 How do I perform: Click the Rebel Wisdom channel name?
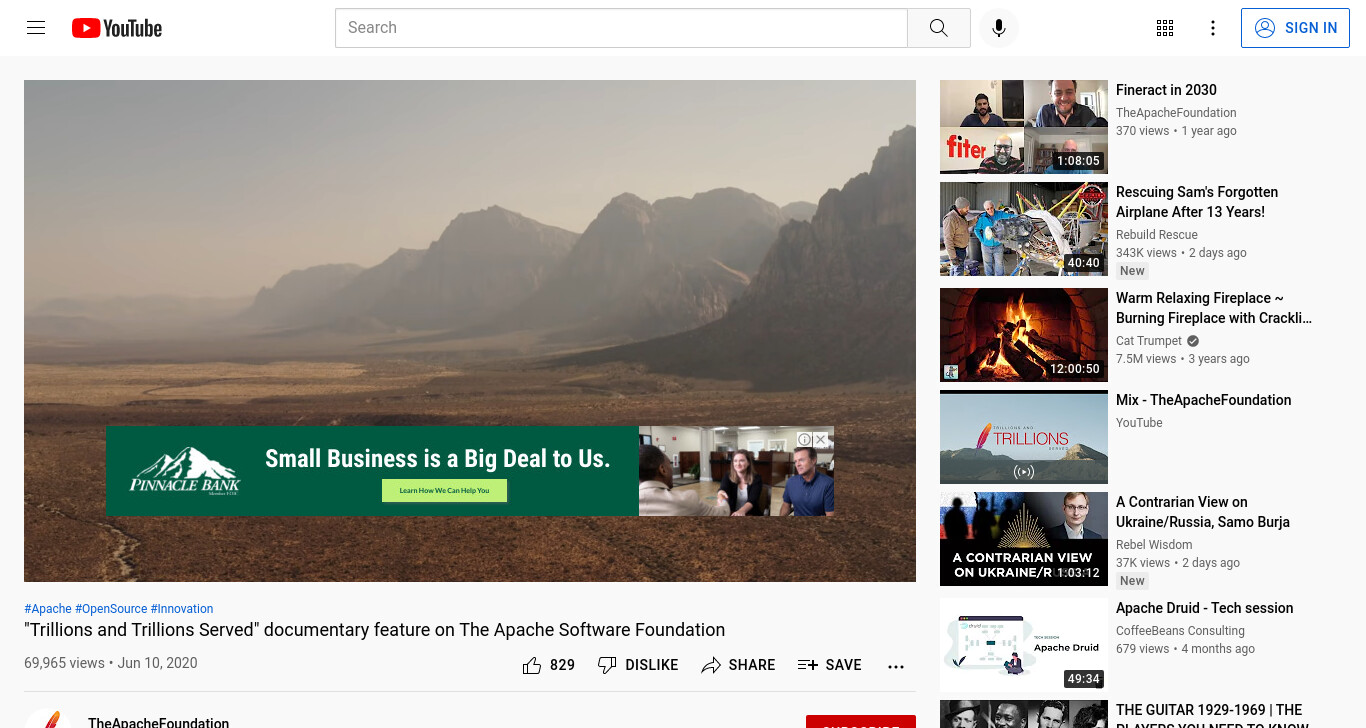tap(1154, 545)
